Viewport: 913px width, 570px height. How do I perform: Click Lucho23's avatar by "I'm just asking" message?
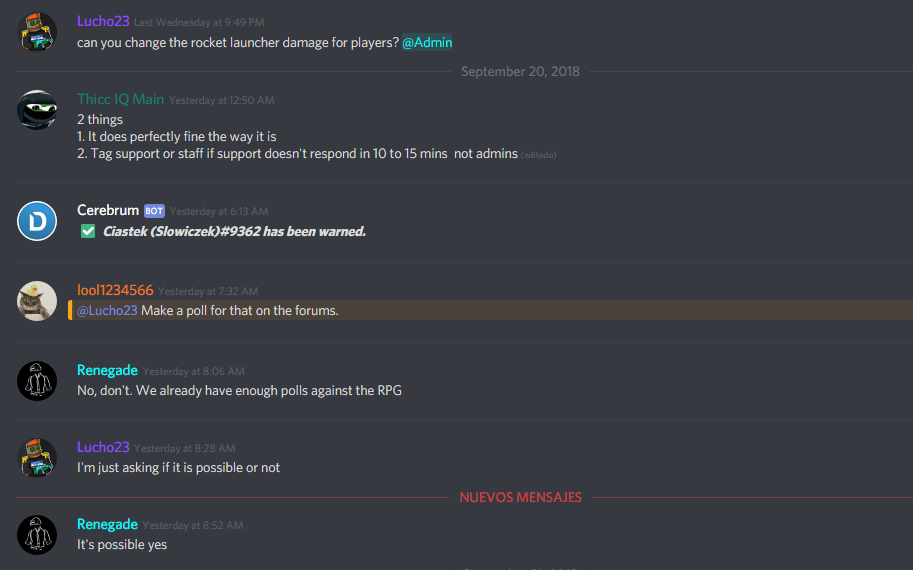(x=37, y=458)
